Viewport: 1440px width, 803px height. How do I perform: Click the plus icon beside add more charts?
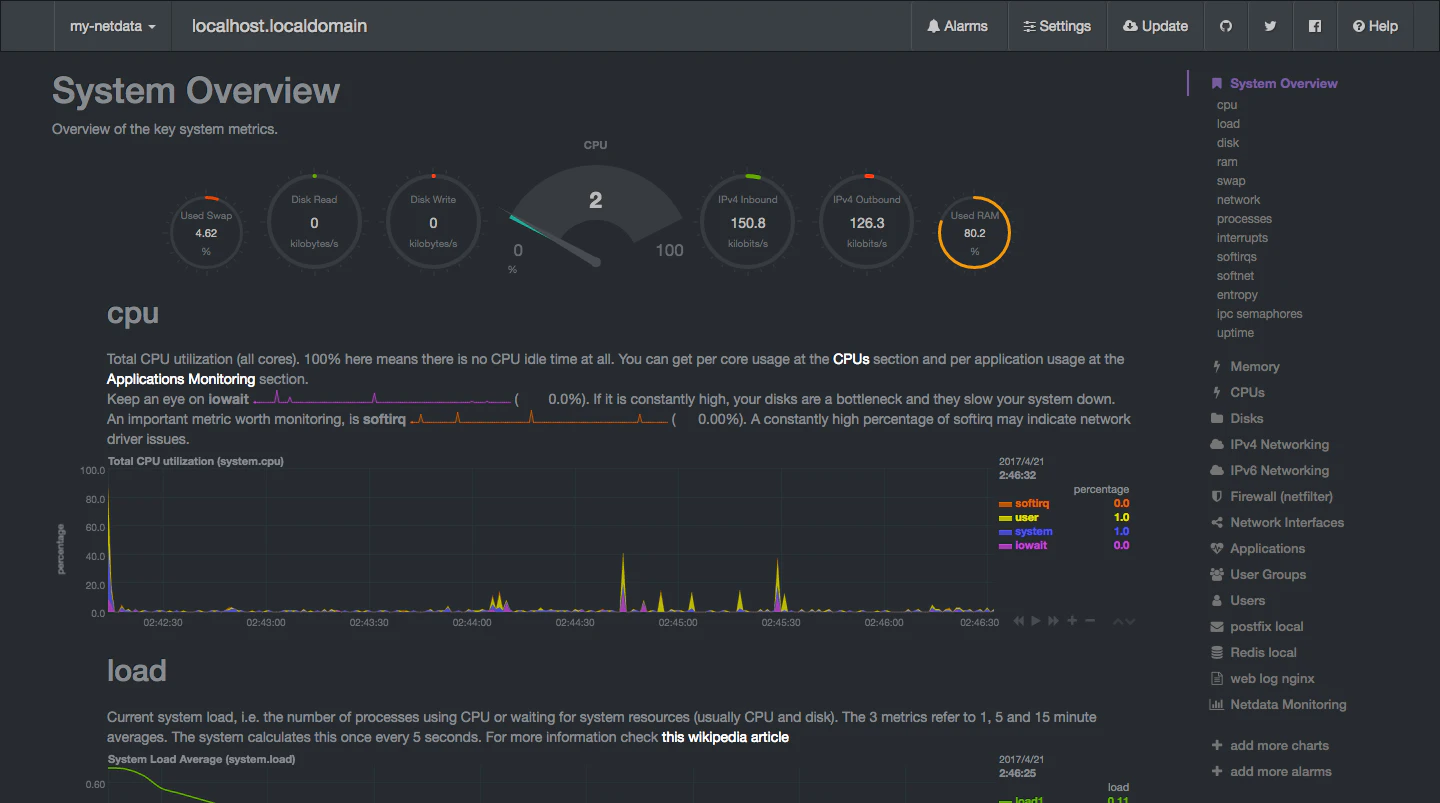click(1217, 746)
